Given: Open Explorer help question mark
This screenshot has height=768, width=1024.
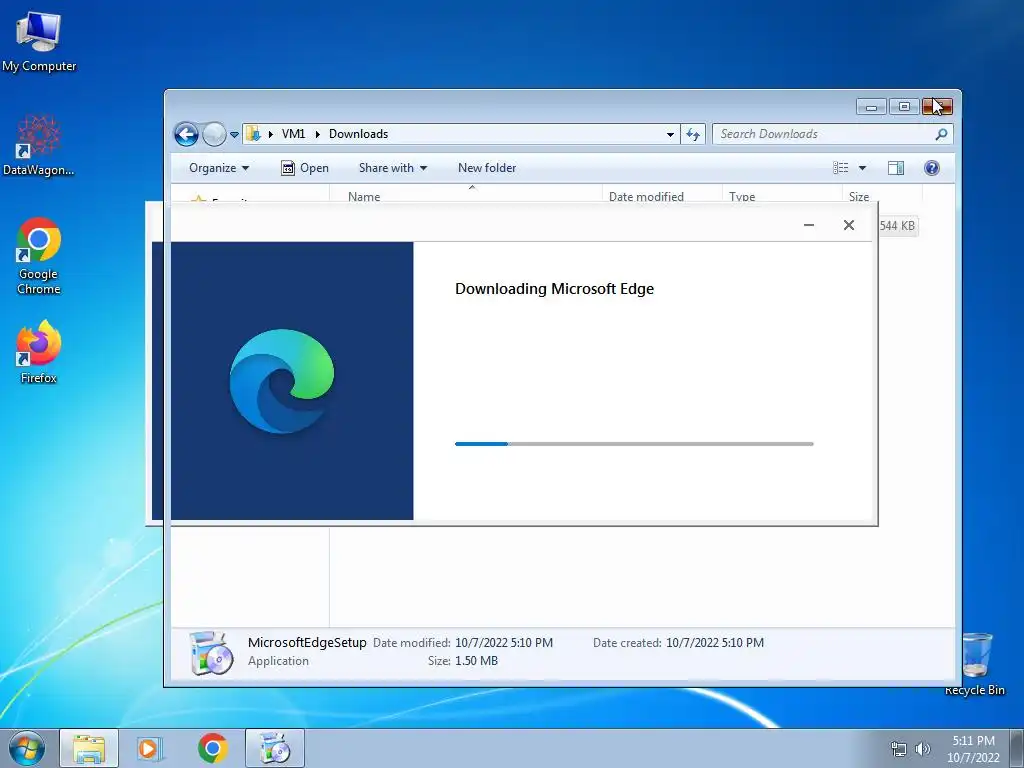Looking at the screenshot, I should pyautogui.click(x=932, y=168).
